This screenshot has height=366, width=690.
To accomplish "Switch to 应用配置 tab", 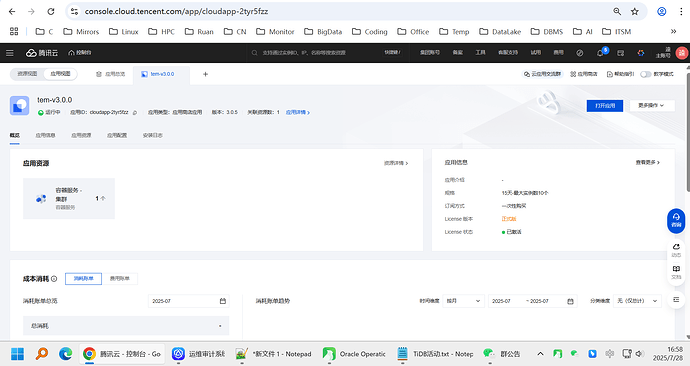I will click(x=117, y=135).
